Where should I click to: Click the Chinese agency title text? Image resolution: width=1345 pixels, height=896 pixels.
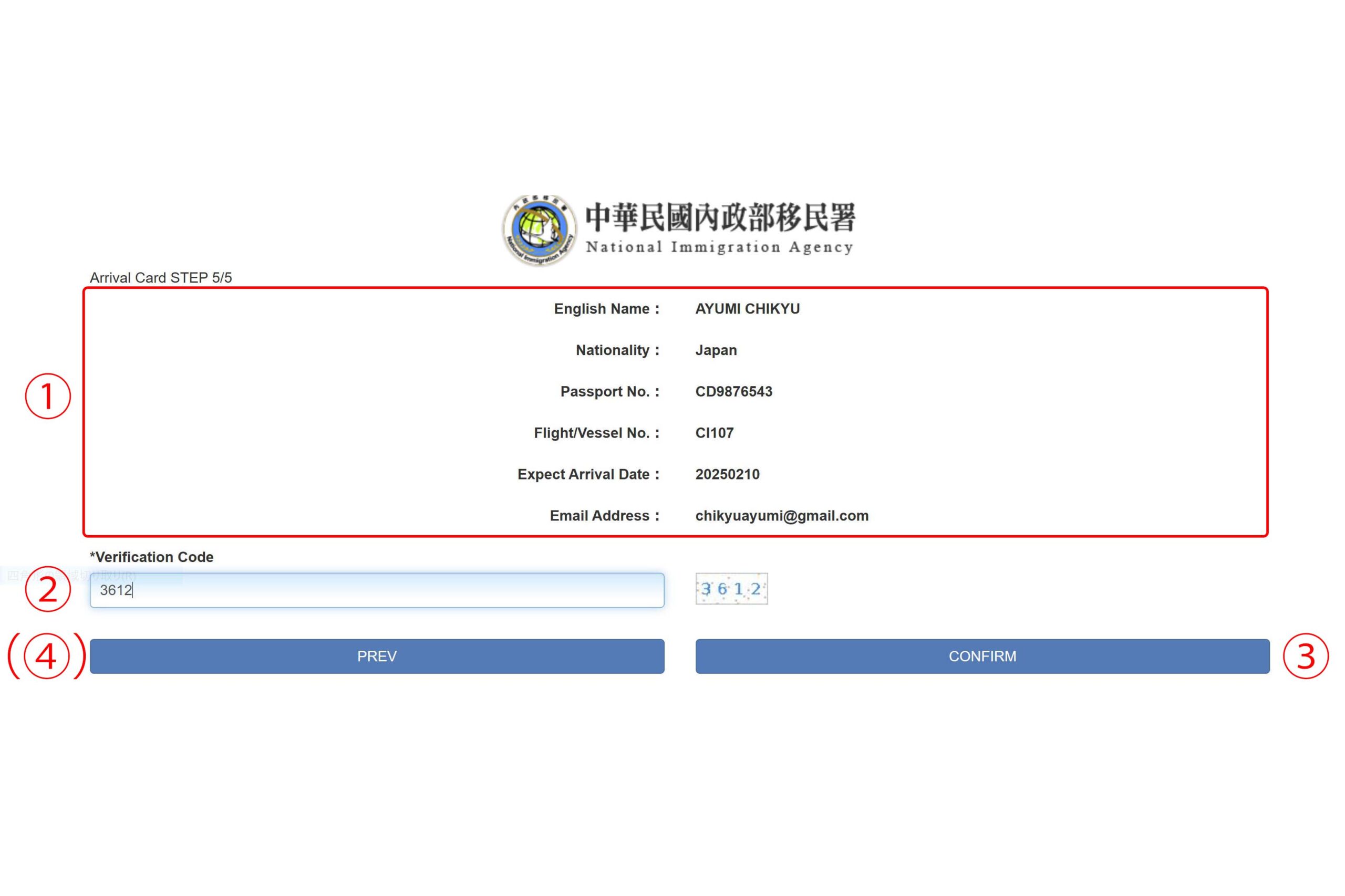click(x=720, y=218)
